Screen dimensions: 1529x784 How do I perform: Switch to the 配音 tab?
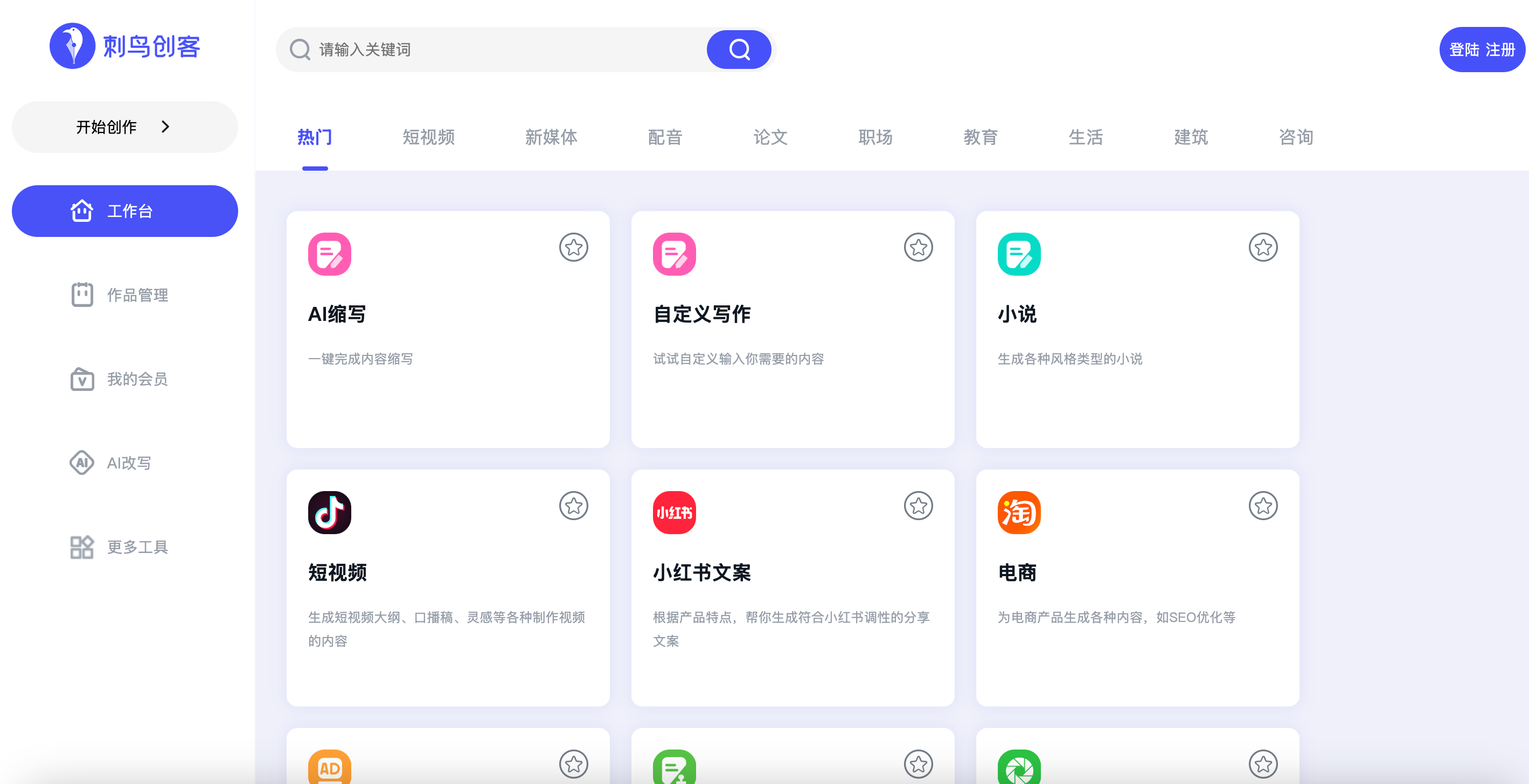pos(665,137)
